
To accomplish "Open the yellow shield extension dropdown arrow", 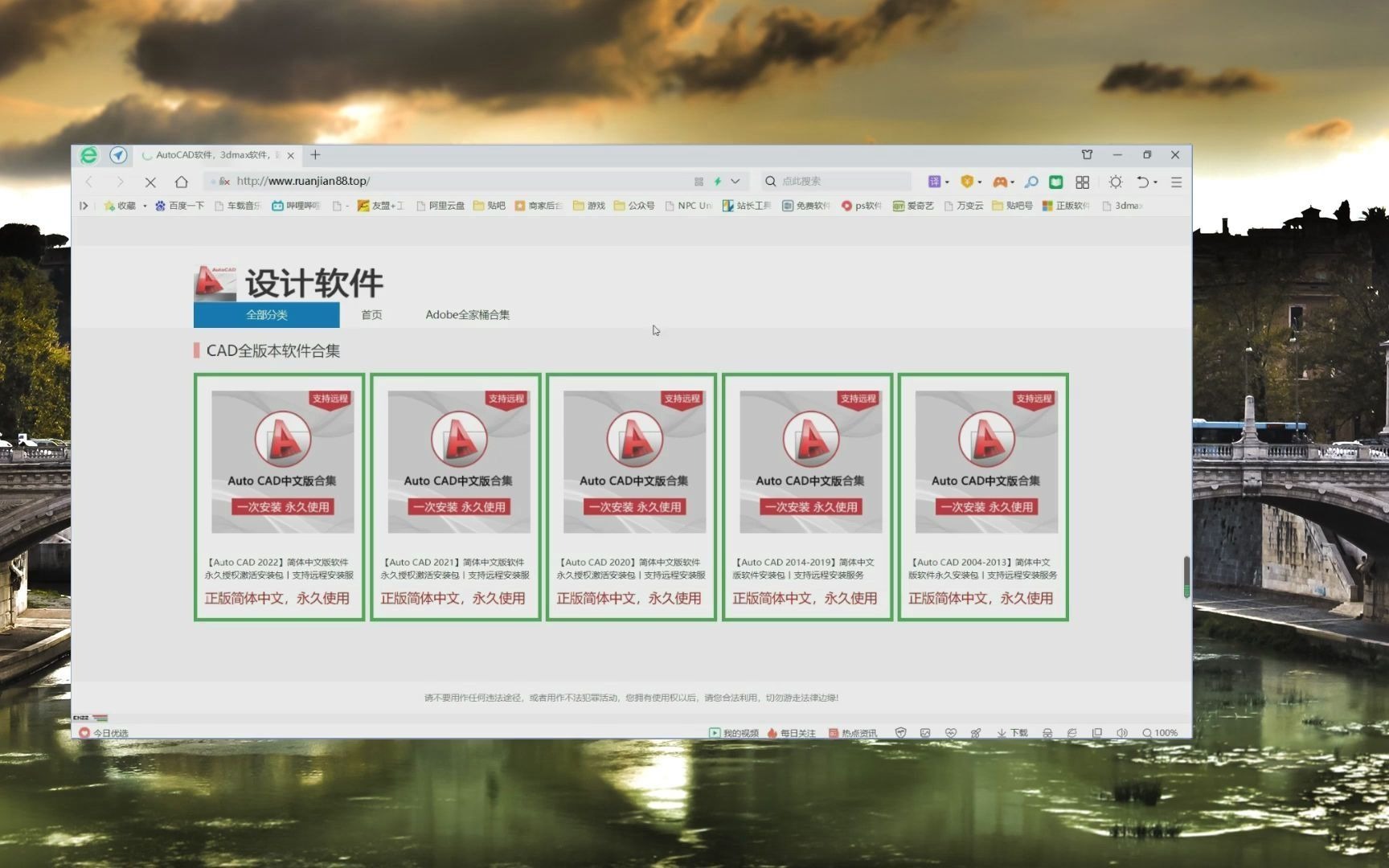I will click(980, 182).
